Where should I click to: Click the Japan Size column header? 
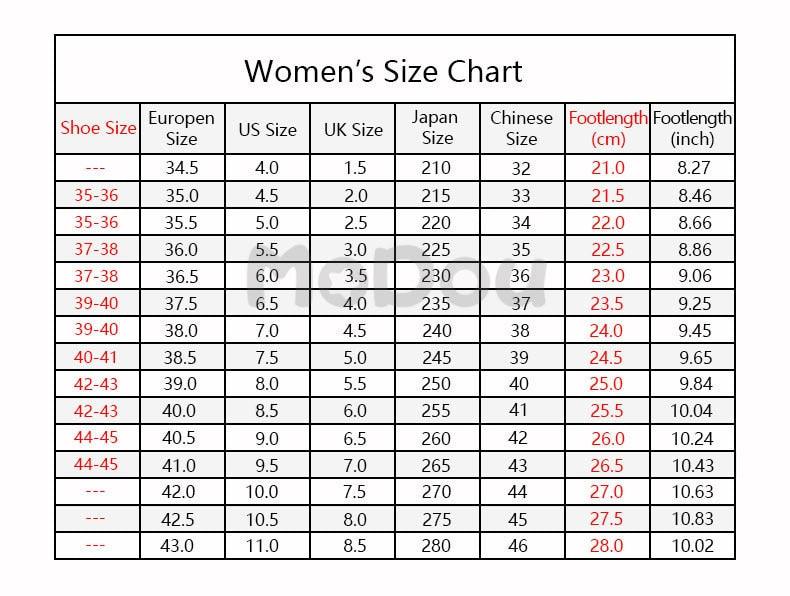[437, 128]
